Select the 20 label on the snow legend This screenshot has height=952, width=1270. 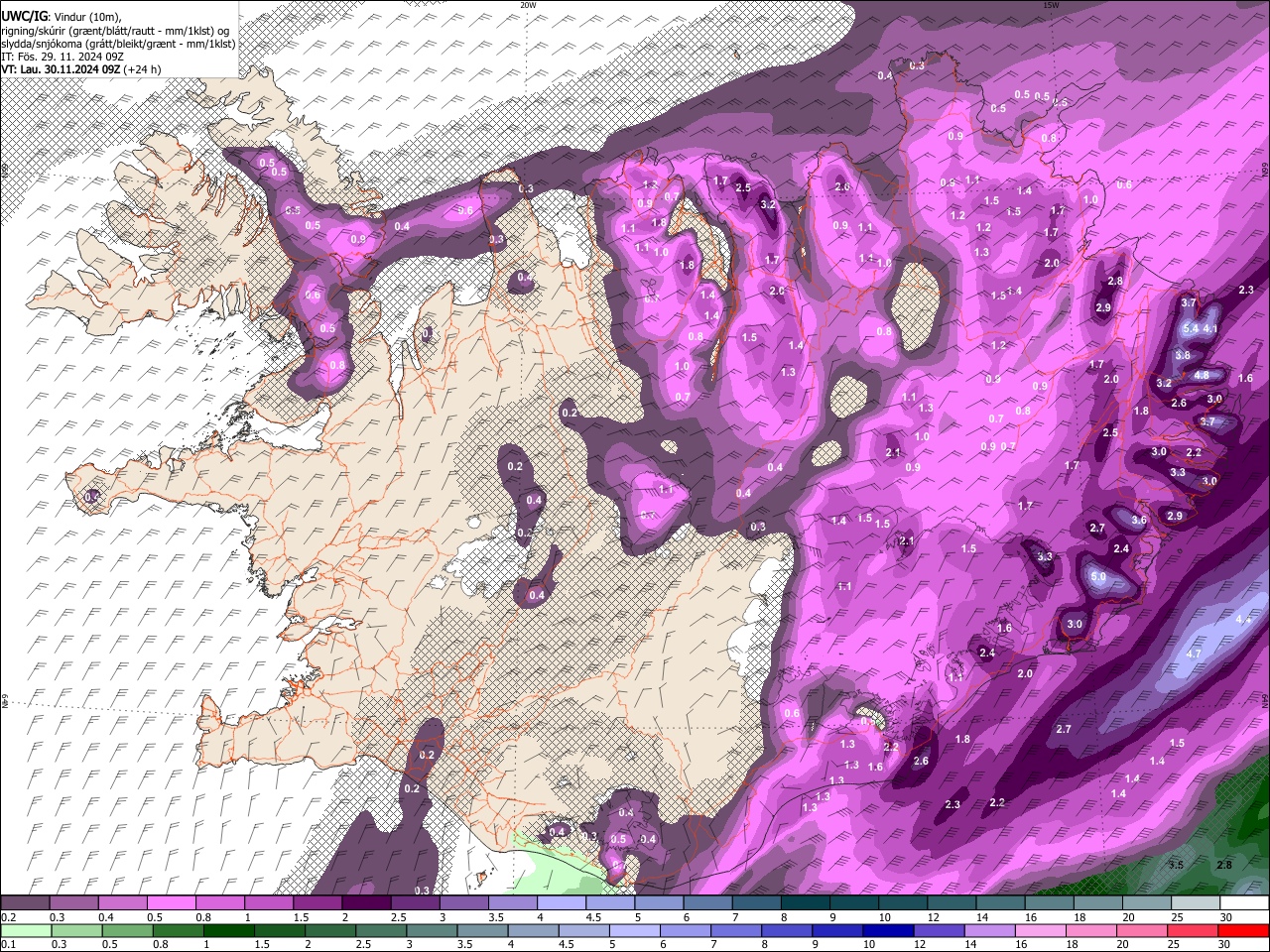point(1129,917)
